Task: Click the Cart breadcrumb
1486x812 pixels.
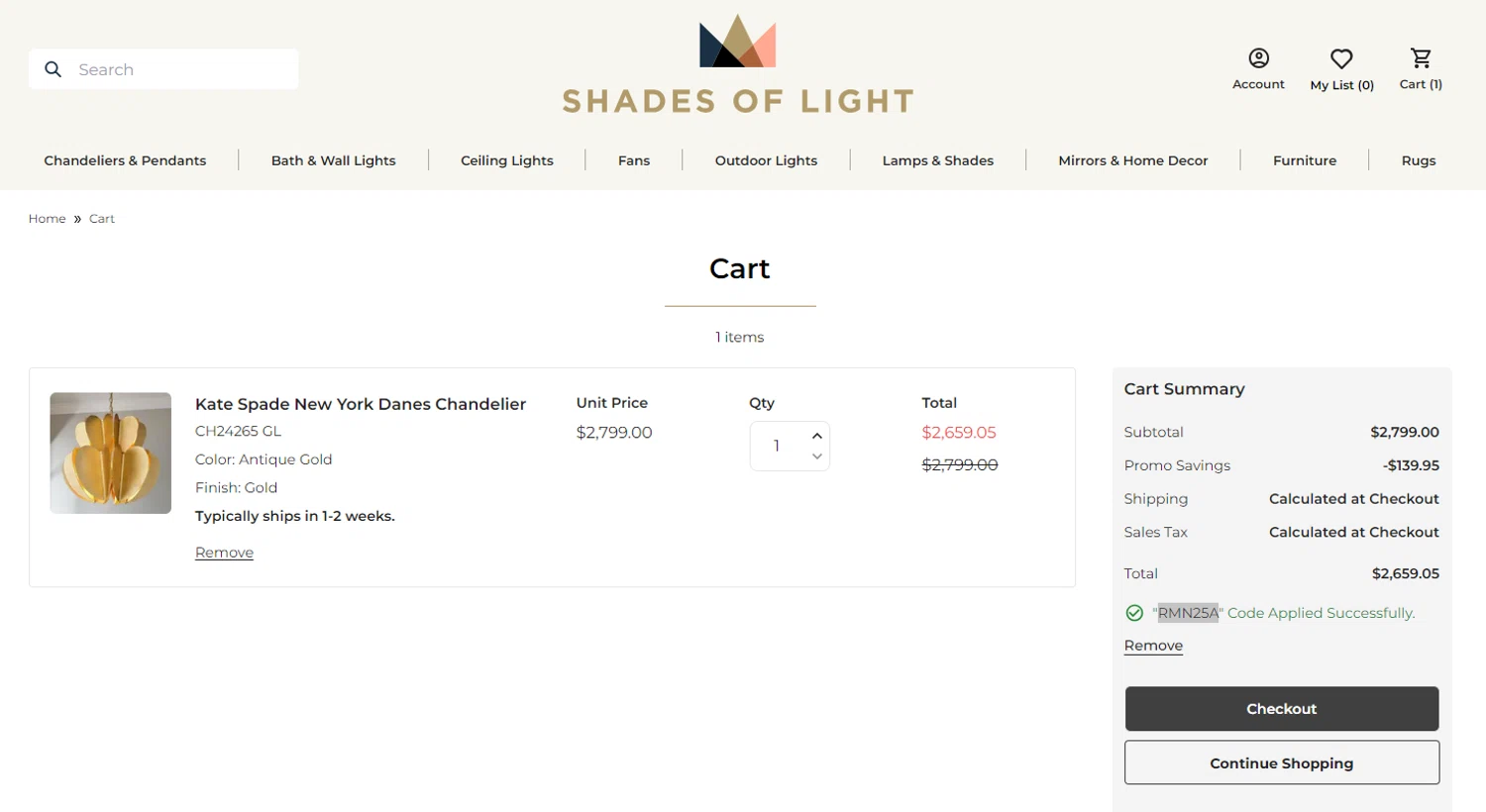Action: (102, 219)
